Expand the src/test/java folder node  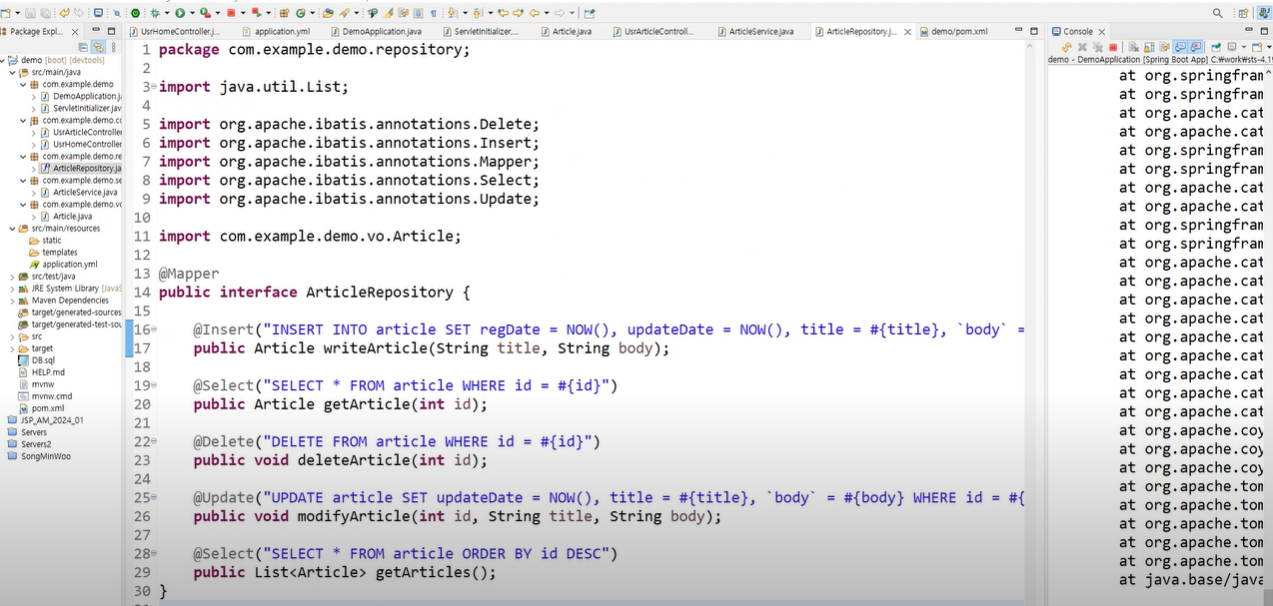click(x=12, y=276)
